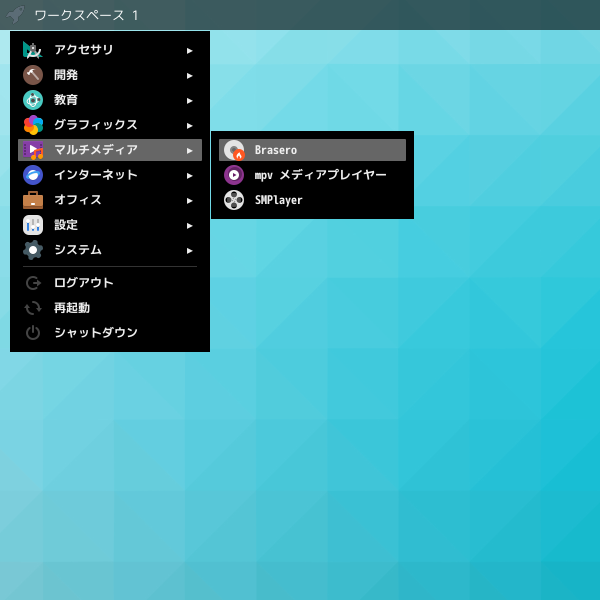
Task: Open the 設定 menu category
Action: 110,225
